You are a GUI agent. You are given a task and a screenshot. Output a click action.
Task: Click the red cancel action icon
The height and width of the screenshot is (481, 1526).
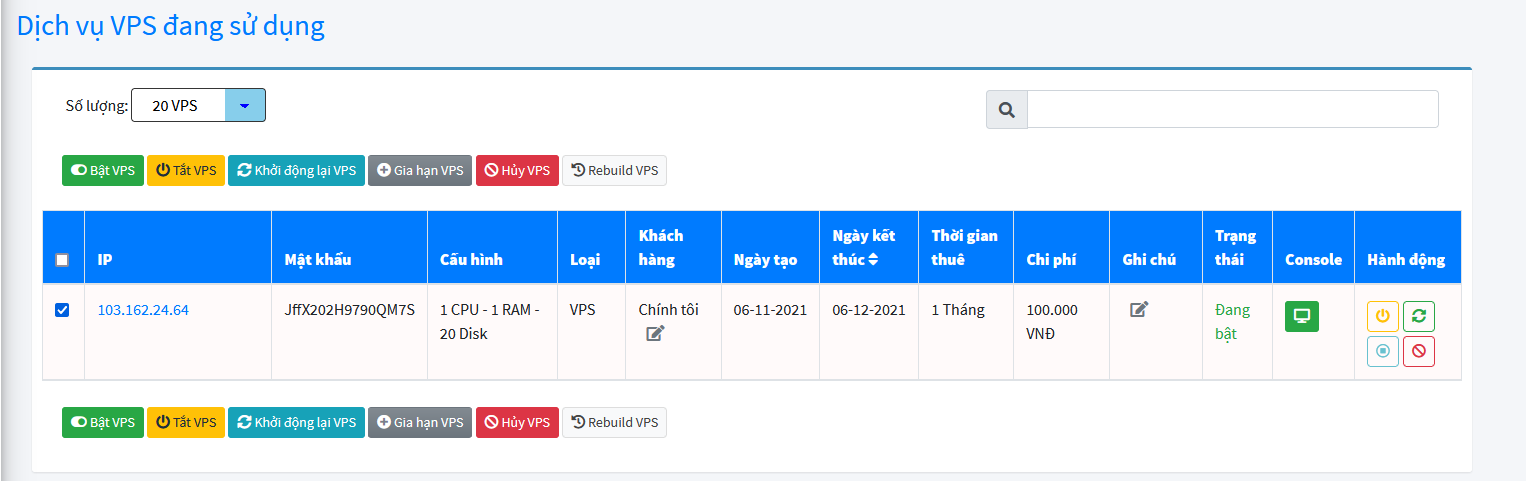(x=1419, y=351)
